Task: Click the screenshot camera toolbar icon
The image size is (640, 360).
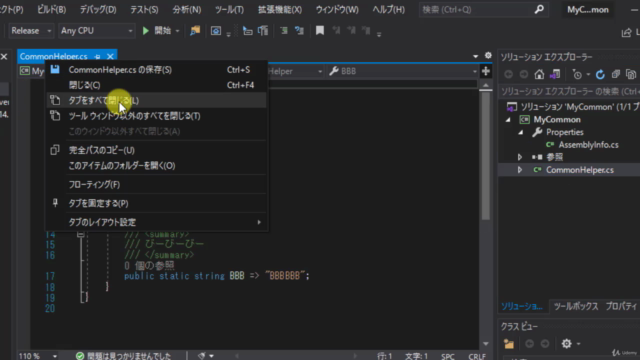Action: click(216, 31)
